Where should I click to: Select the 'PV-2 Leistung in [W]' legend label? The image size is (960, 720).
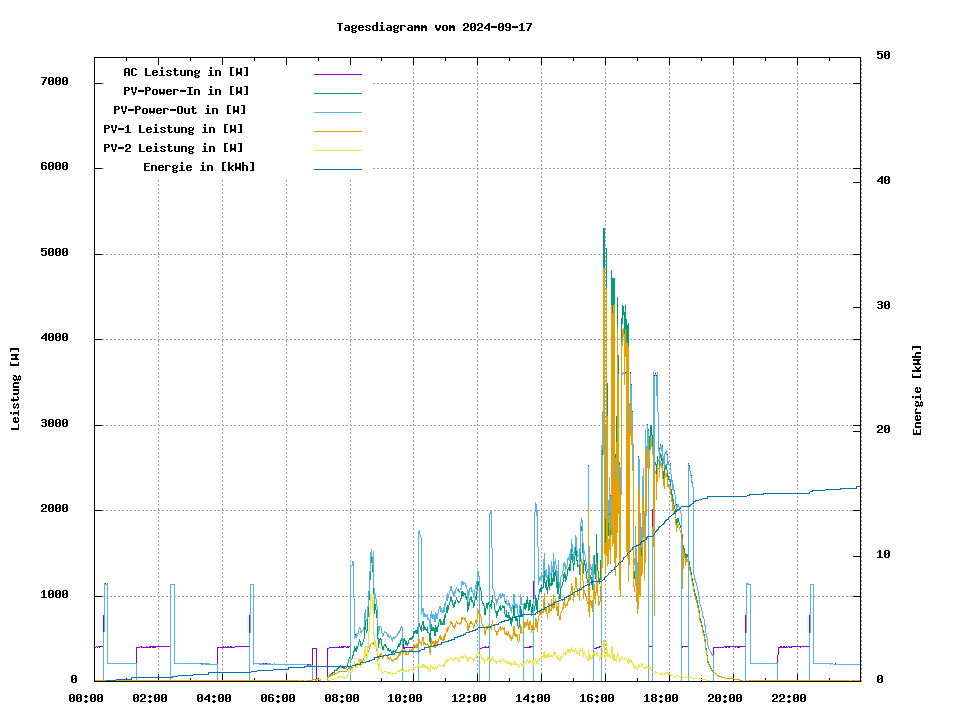coord(173,148)
